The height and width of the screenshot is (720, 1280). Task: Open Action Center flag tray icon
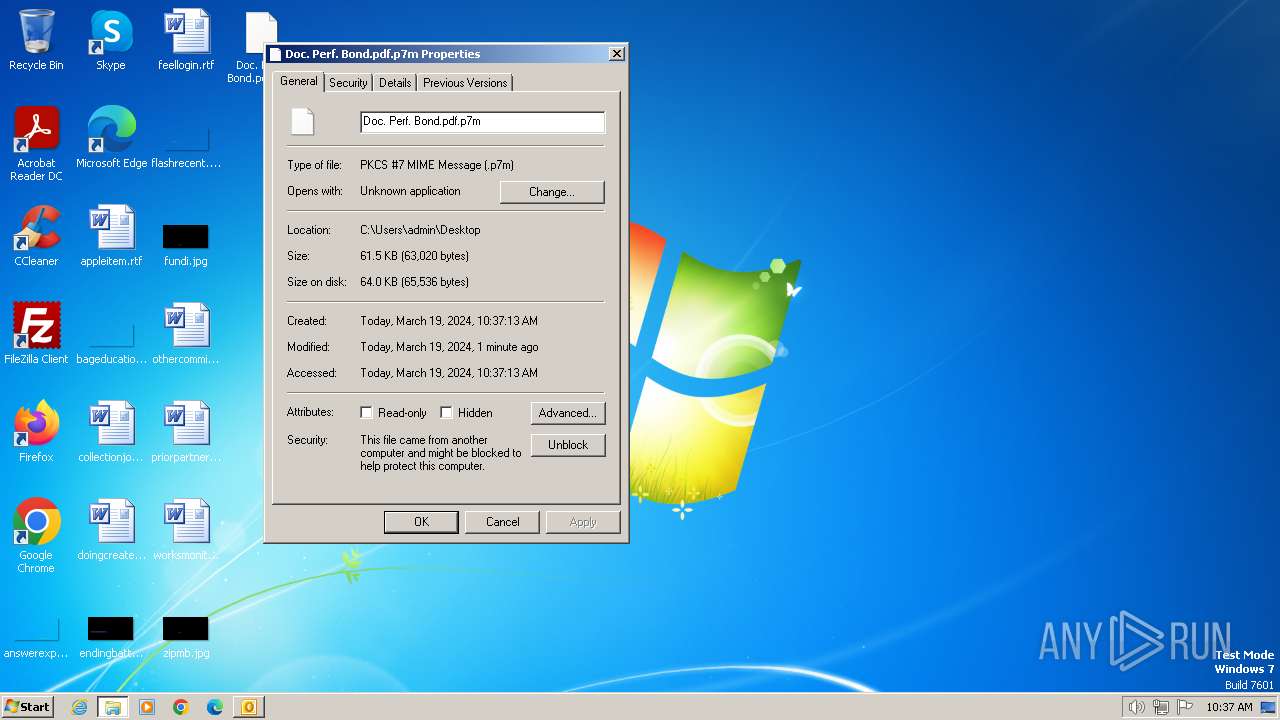click(x=1185, y=707)
